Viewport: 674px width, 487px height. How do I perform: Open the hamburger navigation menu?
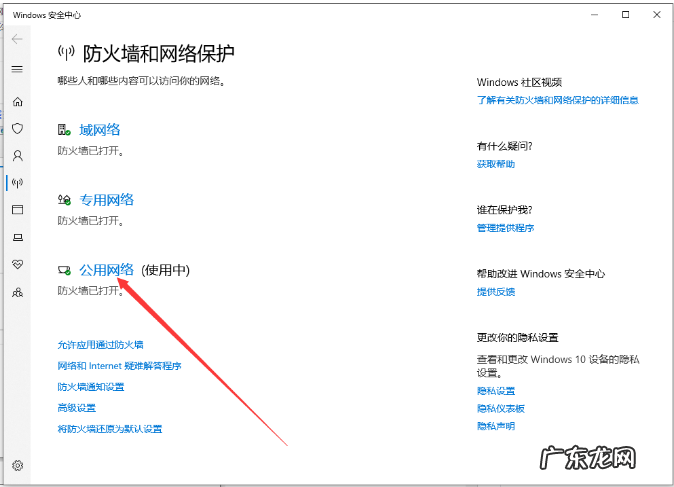pos(17,69)
